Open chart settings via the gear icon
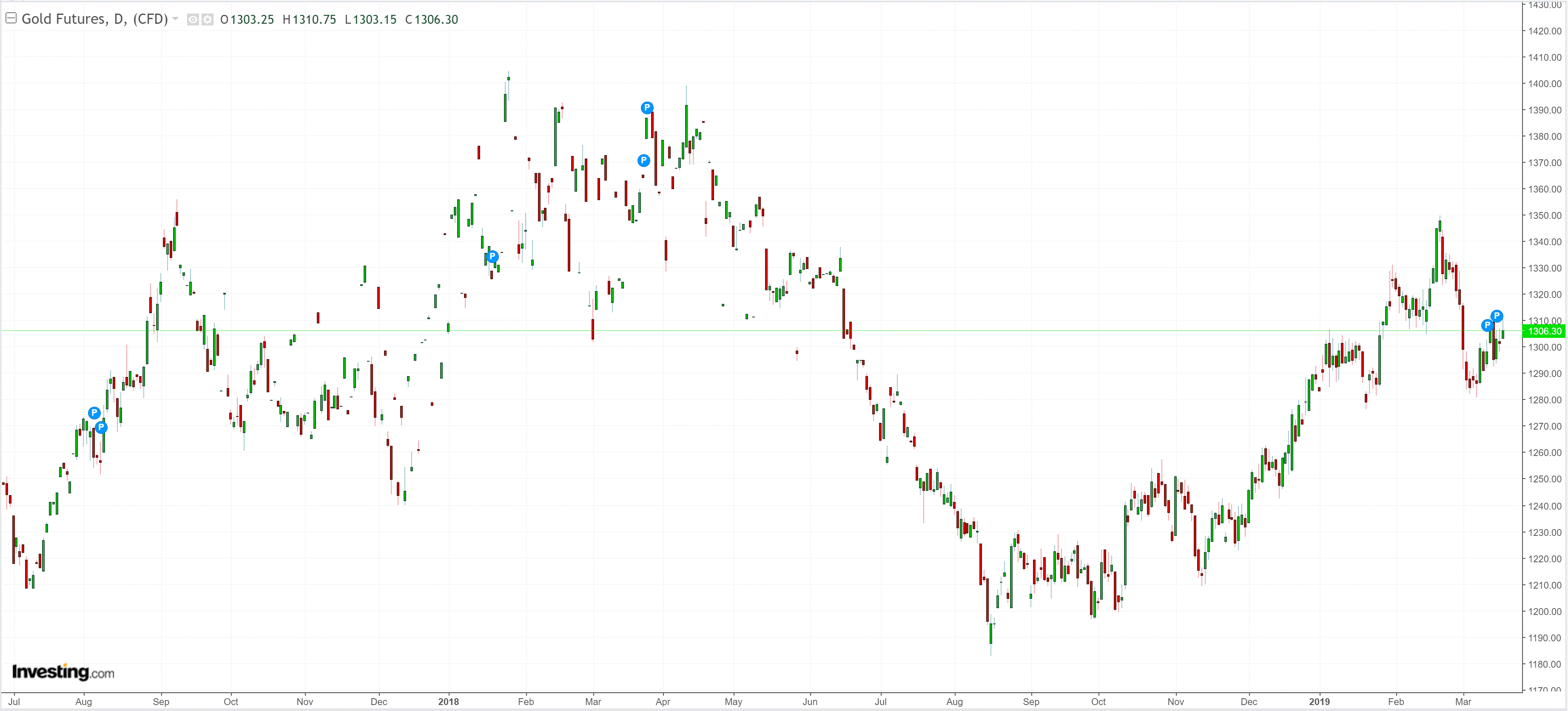Viewport: 1568px width, 711px height. [208, 20]
